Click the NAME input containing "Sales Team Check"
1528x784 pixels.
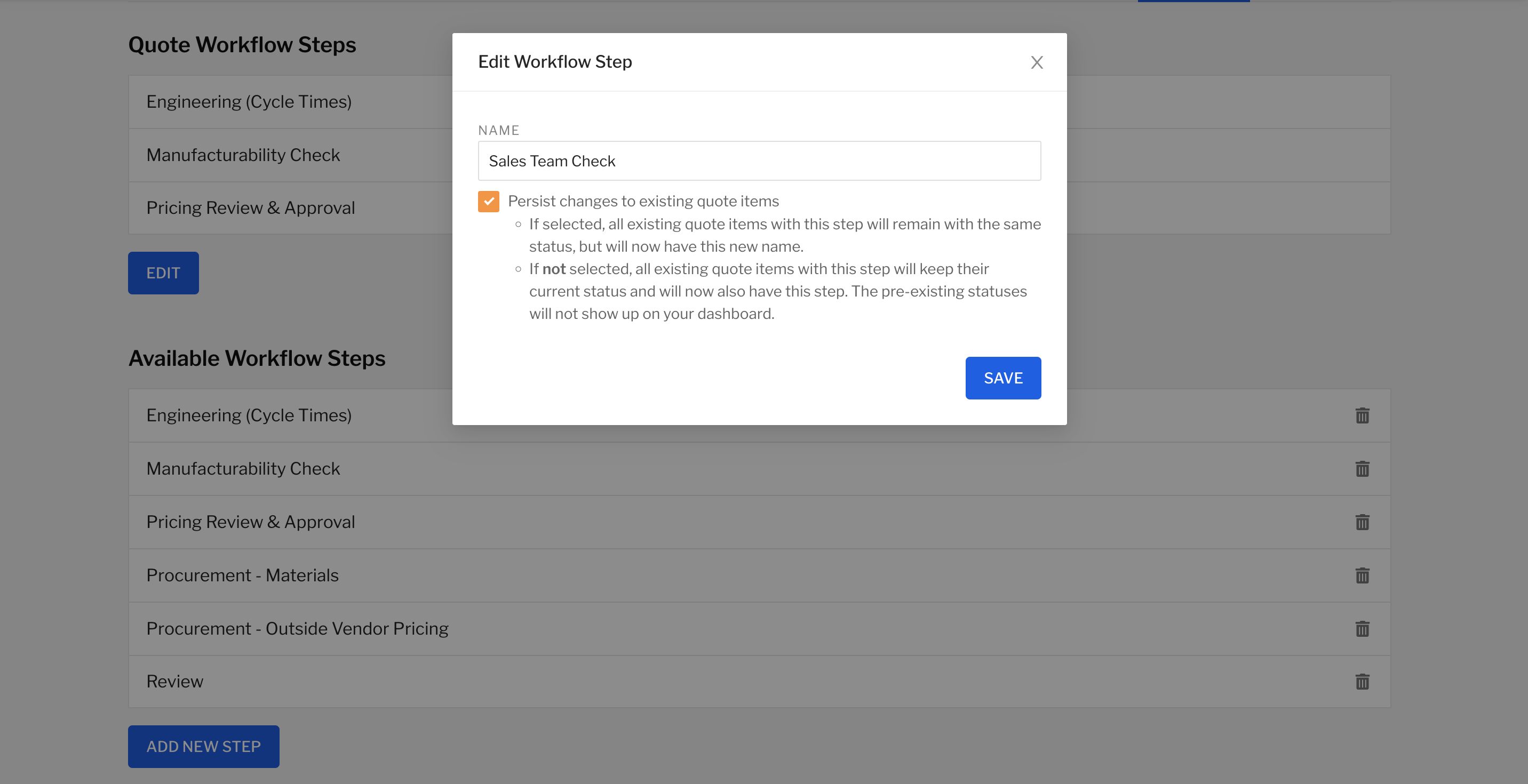click(759, 161)
